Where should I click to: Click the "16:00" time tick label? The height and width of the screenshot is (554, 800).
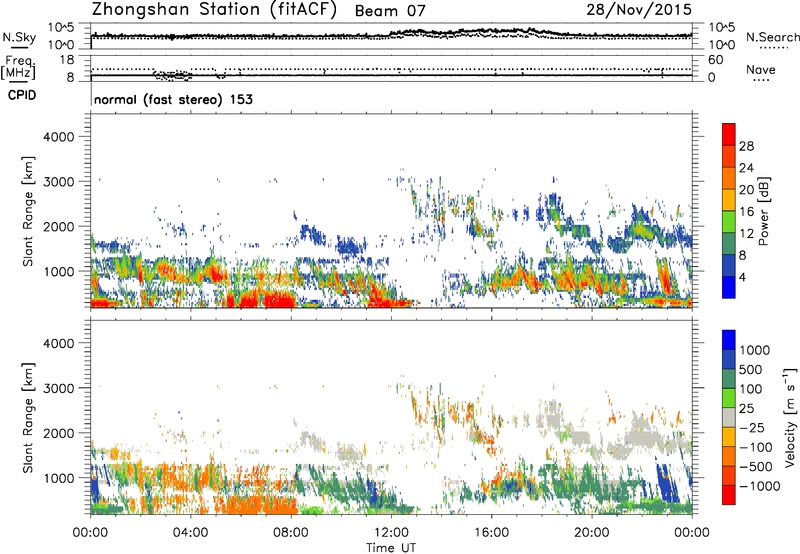491,533
